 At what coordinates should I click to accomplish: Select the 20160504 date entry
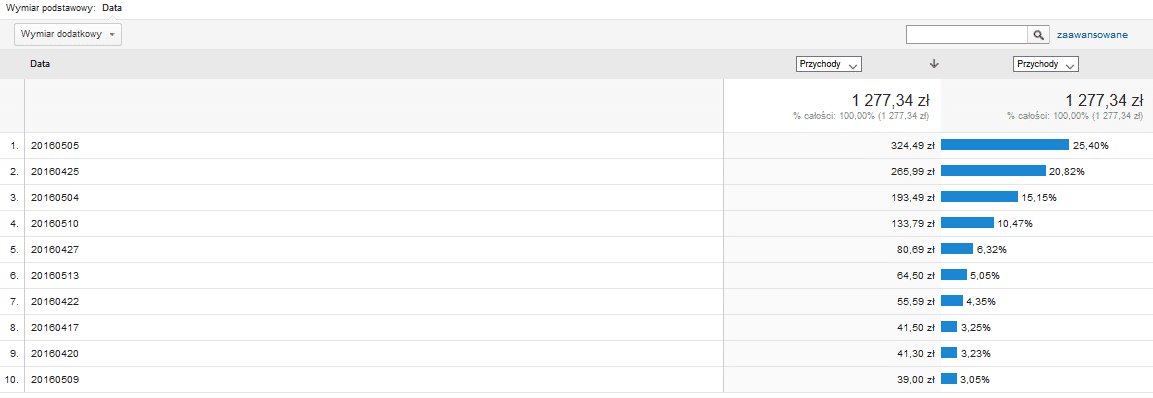(54, 197)
